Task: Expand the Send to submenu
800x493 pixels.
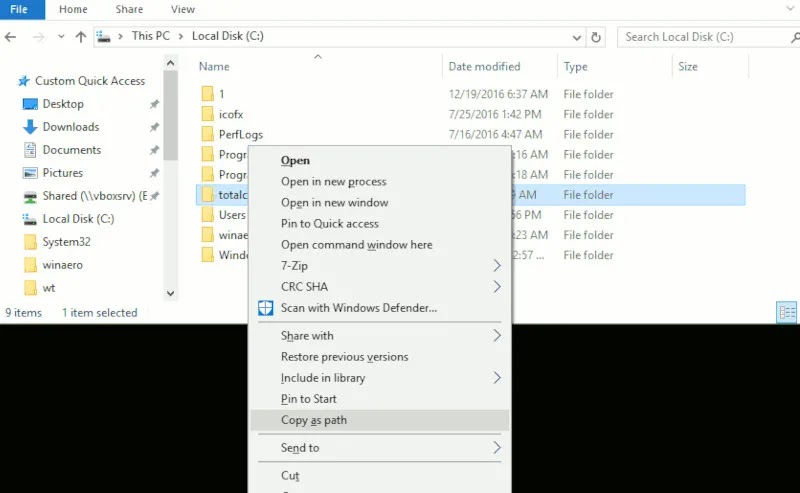Action: [380, 448]
